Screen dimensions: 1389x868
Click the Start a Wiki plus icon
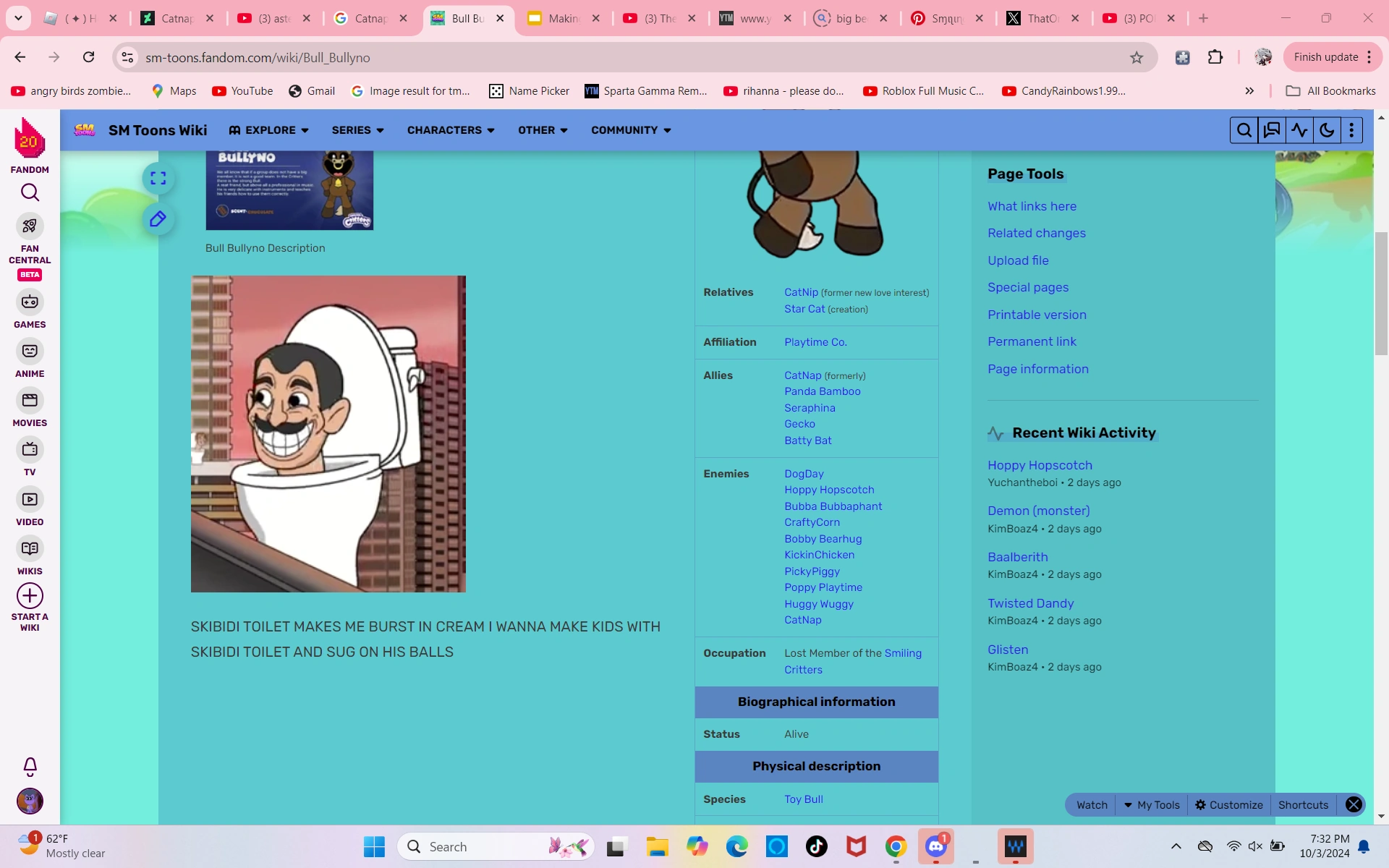[x=30, y=596]
